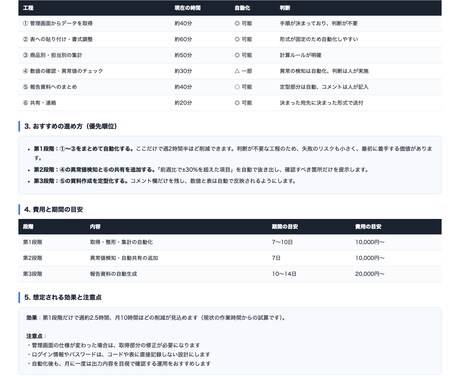460x380 pixels.
Task: Click "手順が決まっており、判断が不要"
Action: click(x=319, y=23)
